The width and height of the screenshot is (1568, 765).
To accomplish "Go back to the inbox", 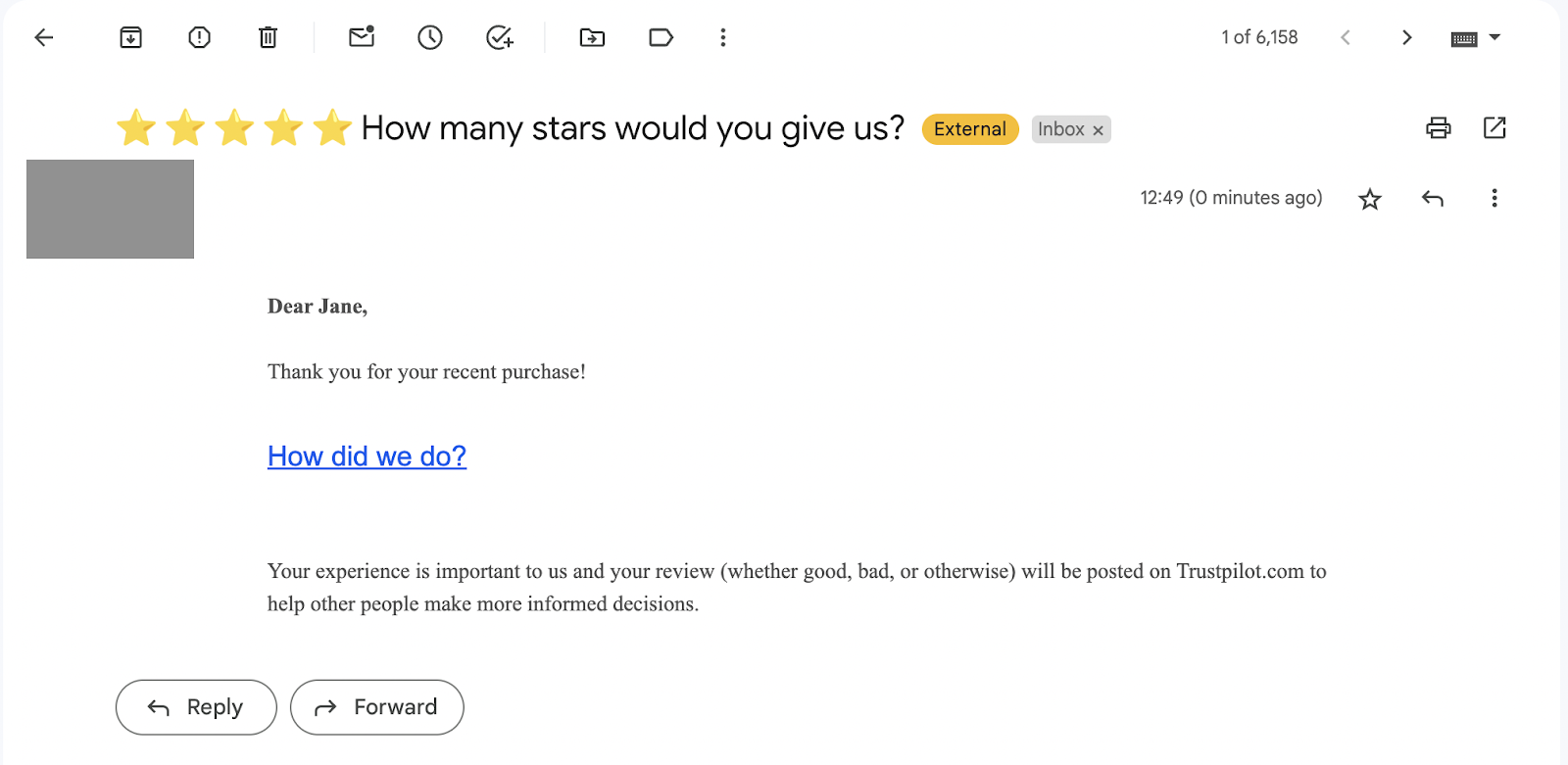I will pos(43,37).
